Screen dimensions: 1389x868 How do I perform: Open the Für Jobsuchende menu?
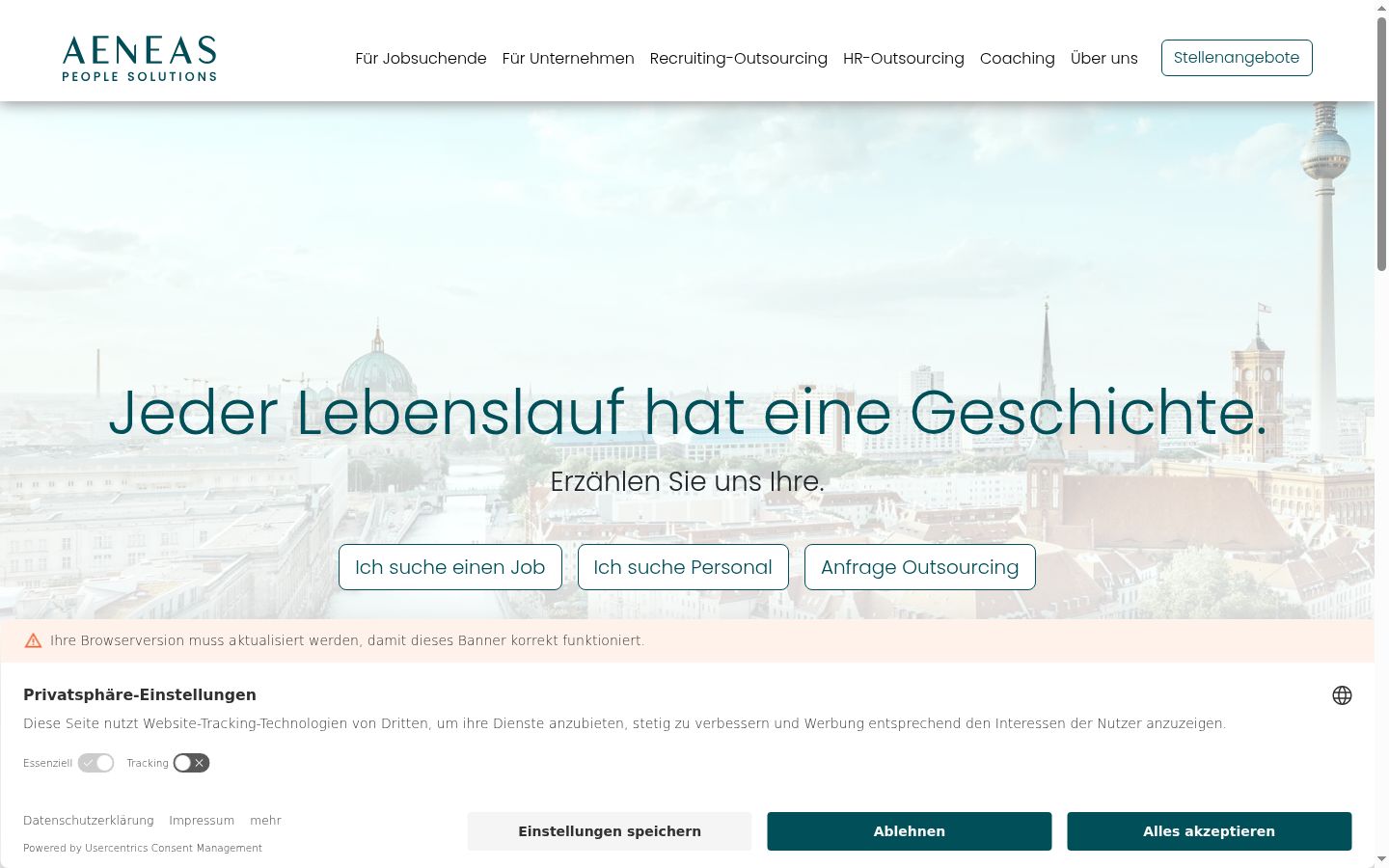tap(421, 58)
